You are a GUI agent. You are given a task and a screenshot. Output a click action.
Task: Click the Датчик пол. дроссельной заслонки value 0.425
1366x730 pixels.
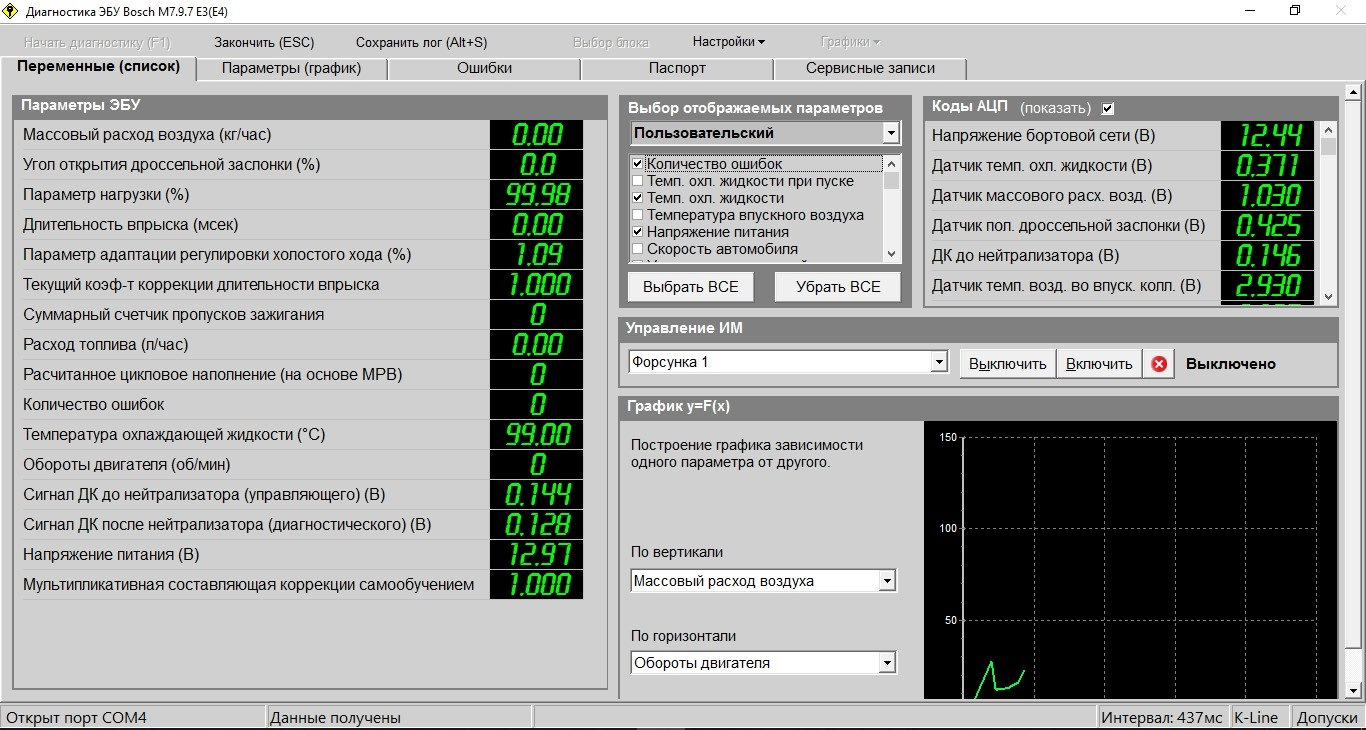[x=1267, y=226]
